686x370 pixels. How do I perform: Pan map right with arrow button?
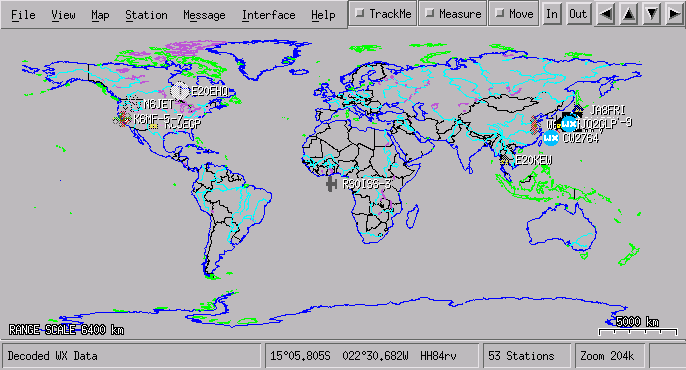point(675,14)
